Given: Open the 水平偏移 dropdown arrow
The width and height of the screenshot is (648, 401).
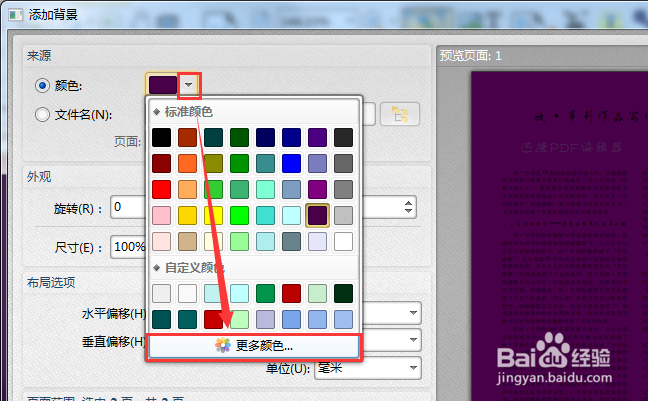Looking at the screenshot, I should [x=413, y=313].
